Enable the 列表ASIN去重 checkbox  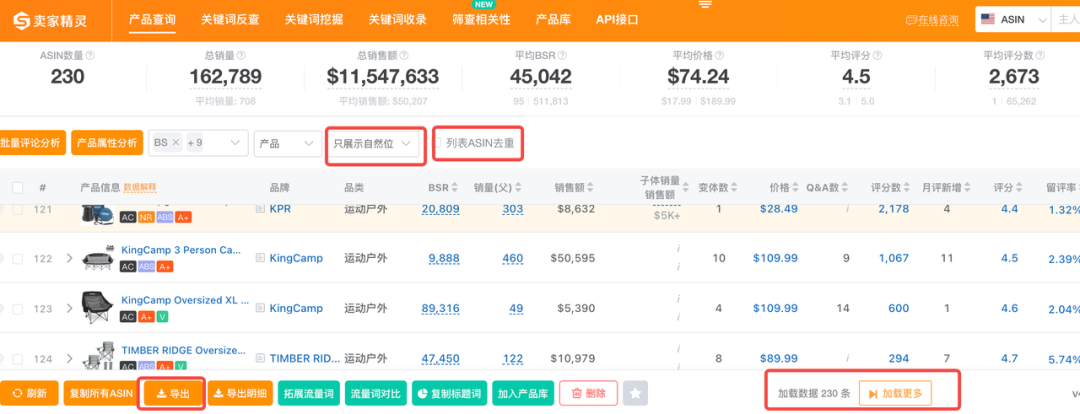[437, 143]
